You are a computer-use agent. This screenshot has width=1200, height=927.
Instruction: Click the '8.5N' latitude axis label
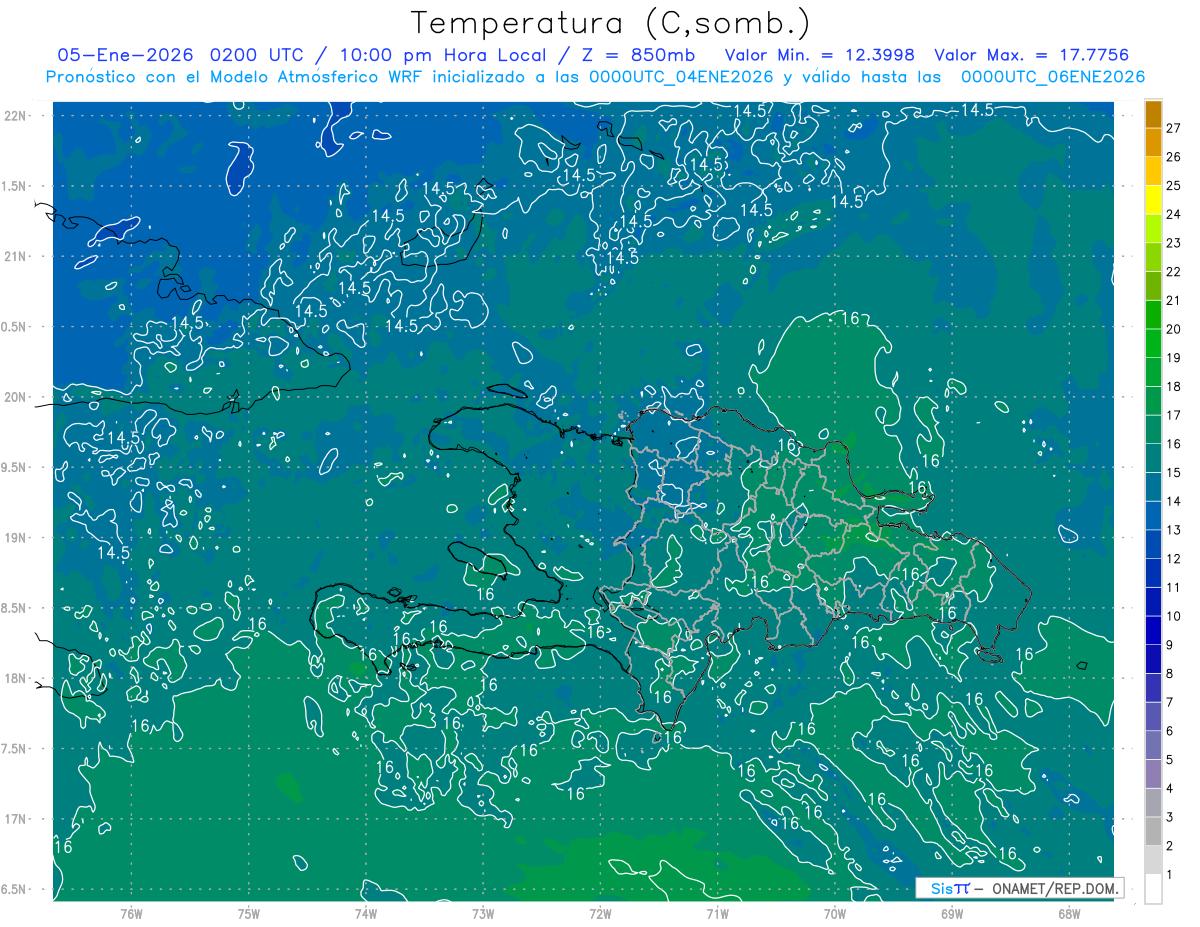pos(14,608)
